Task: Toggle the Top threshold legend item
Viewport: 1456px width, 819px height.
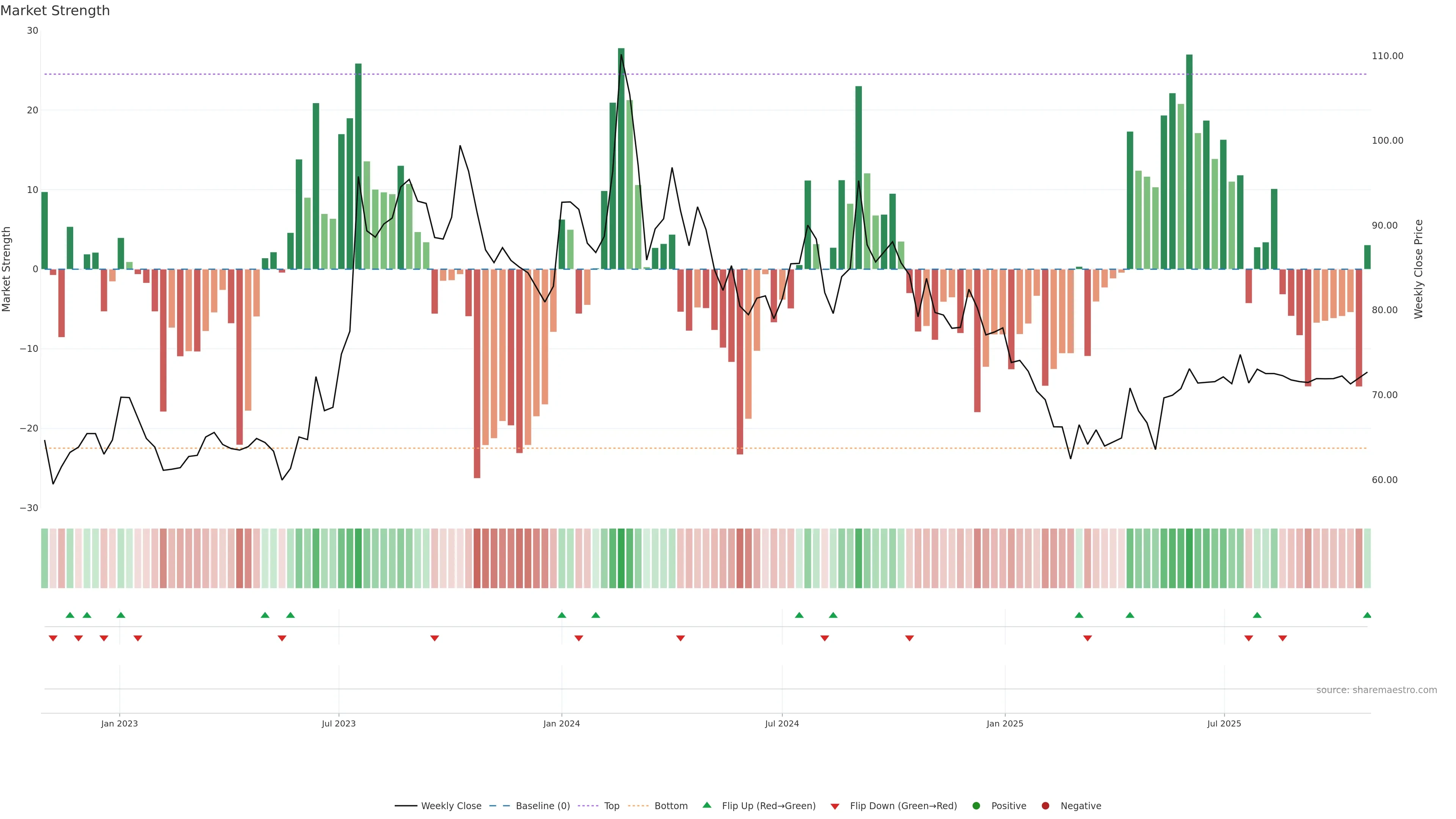Action: (611, 806)
